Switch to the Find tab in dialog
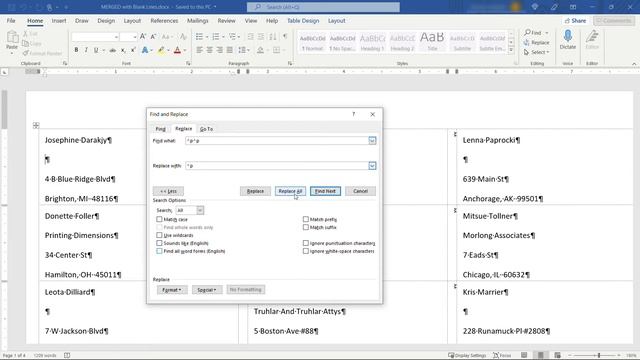Image resolution: width=640 pixels, height=360 pixels. 160,129
